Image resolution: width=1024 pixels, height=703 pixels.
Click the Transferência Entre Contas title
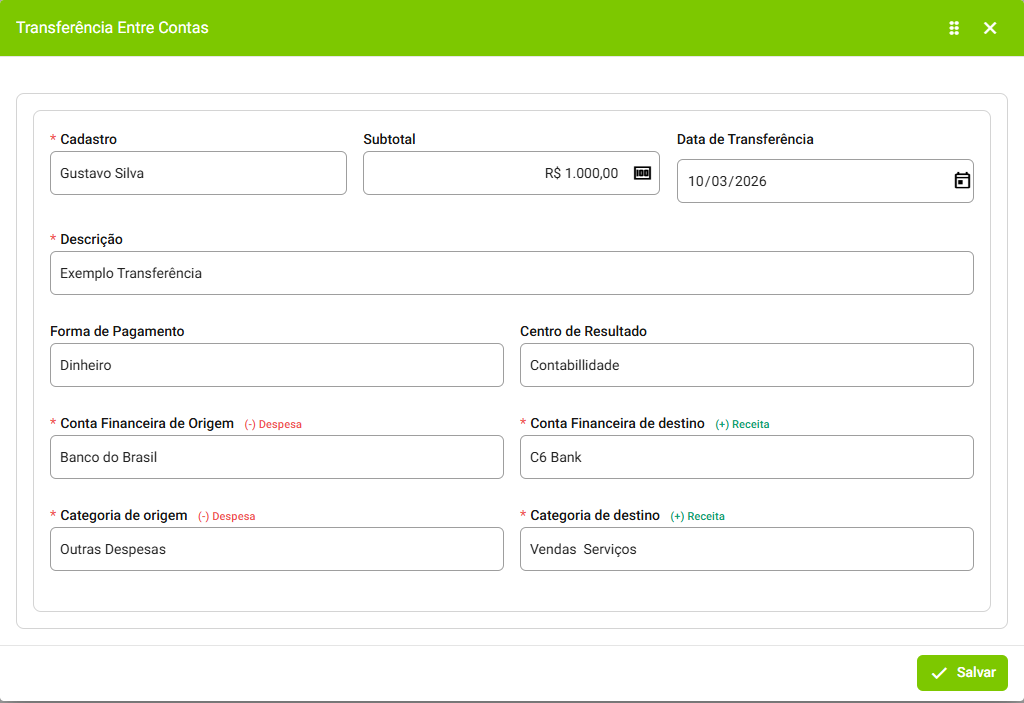click(112, 28)
